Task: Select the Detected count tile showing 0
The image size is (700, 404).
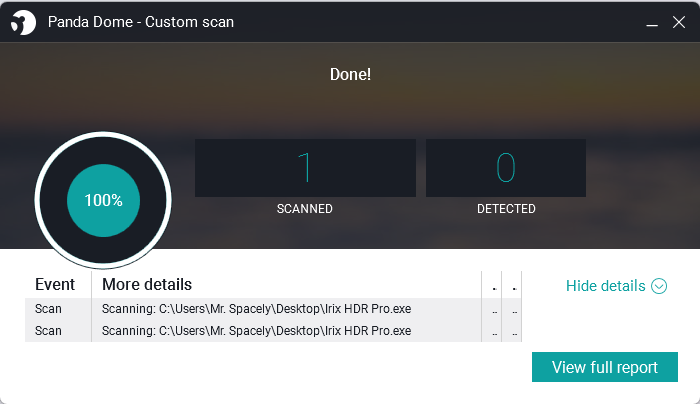Action: click(x=505, y=168)
